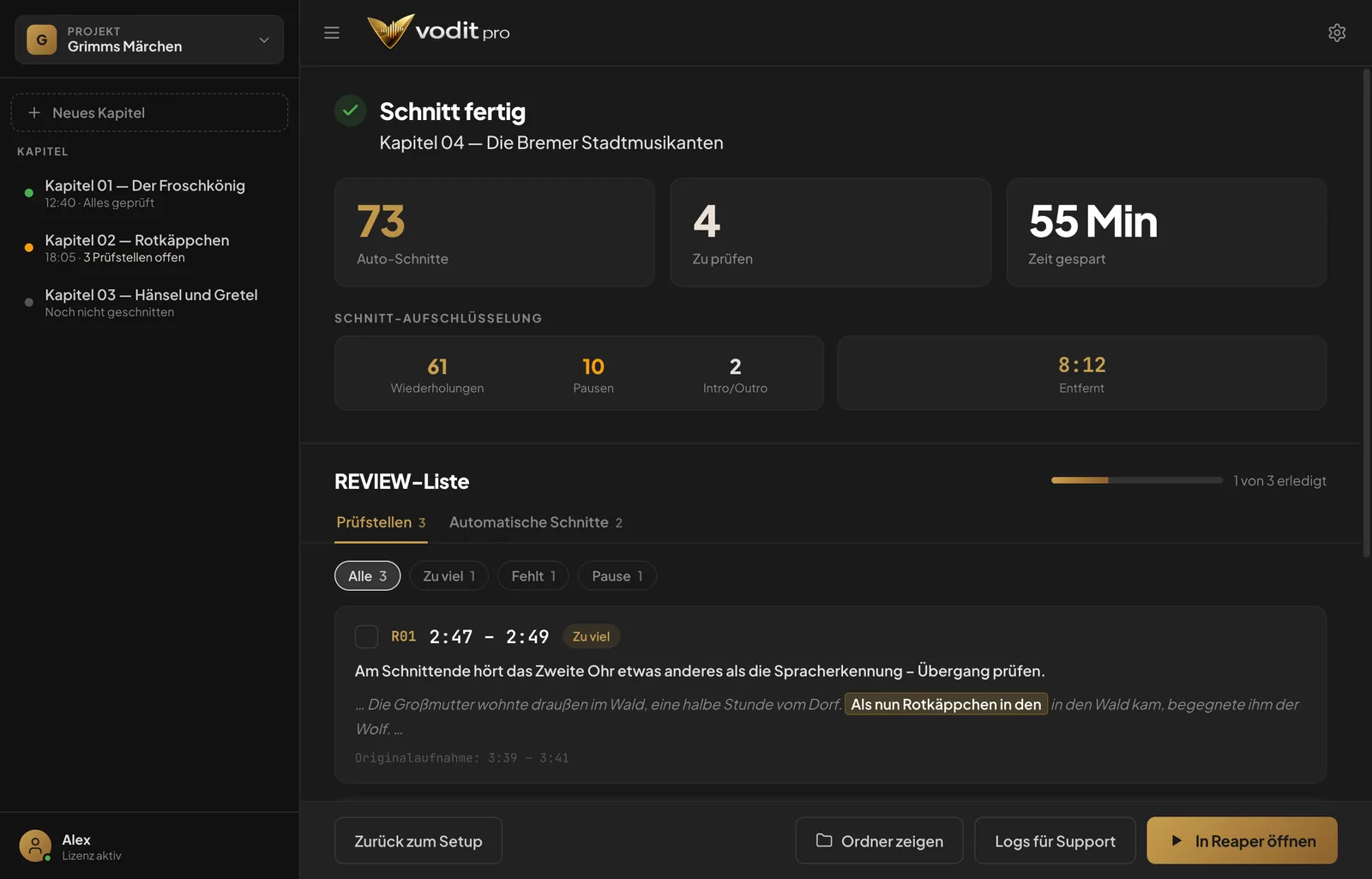
Task: Click the Grimms Märchen project G badge
Action: pos(42,39)
